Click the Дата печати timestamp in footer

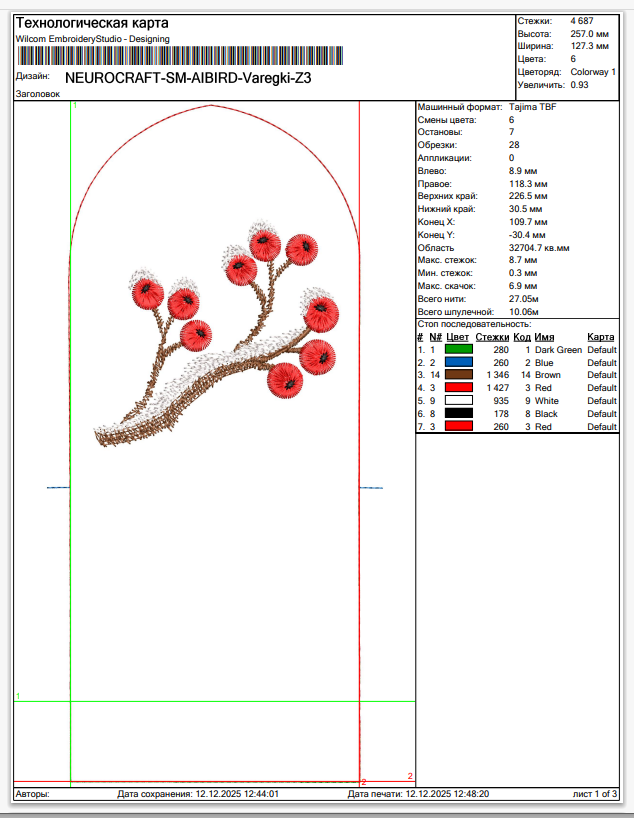pyautogui.click(x=418, y=794)
